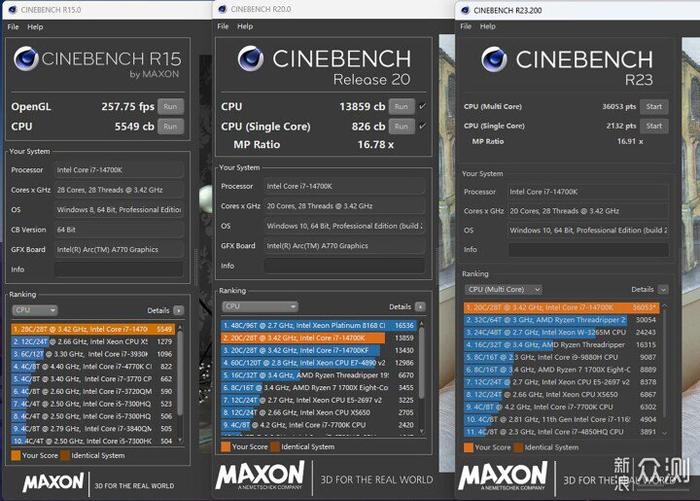Click the MAXON logo in R23 window
The image size is (700, 501).
(x=503, y=477)
